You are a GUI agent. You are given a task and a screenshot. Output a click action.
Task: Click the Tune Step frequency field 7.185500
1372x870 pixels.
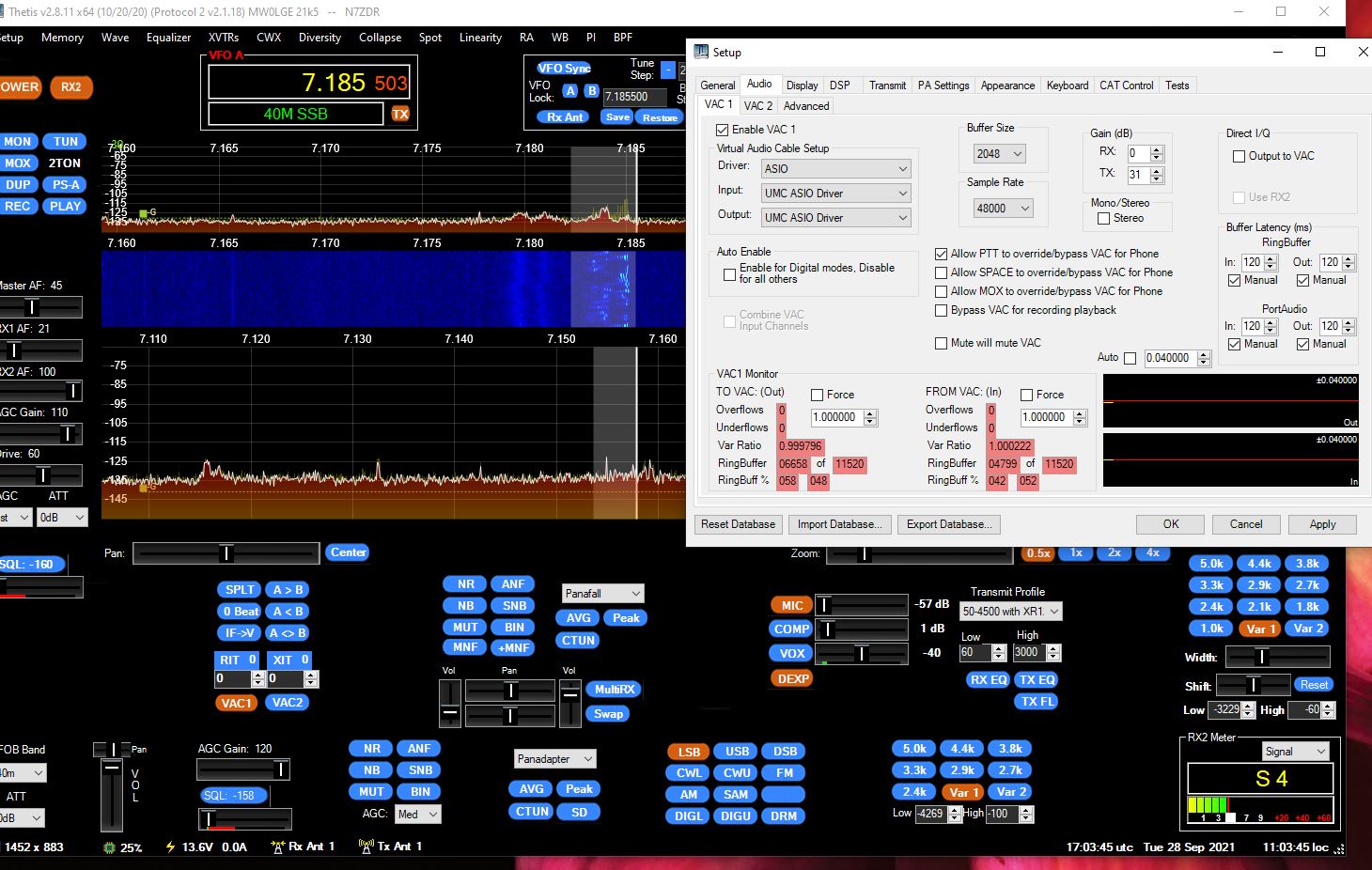633,97
